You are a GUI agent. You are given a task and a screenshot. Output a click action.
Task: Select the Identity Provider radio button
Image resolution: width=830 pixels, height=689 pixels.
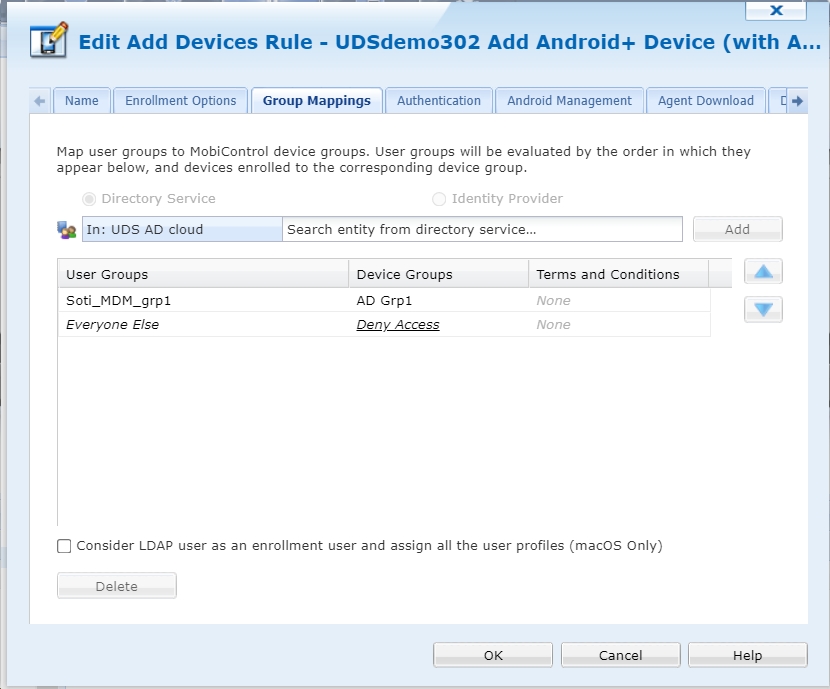(439, 199)
